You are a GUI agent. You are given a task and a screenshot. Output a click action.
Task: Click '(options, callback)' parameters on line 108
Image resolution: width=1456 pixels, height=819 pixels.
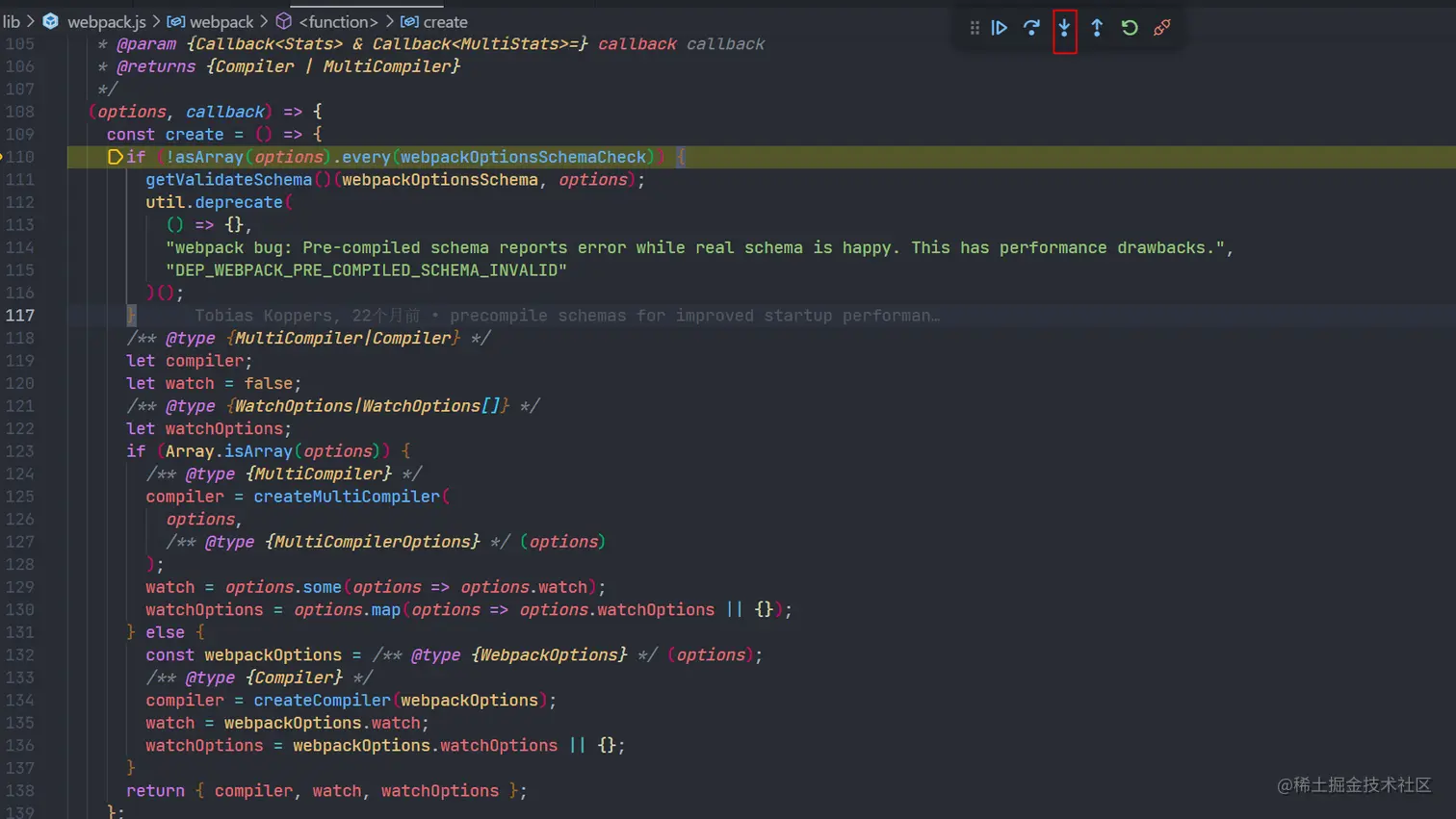click(x=180, y=112)
